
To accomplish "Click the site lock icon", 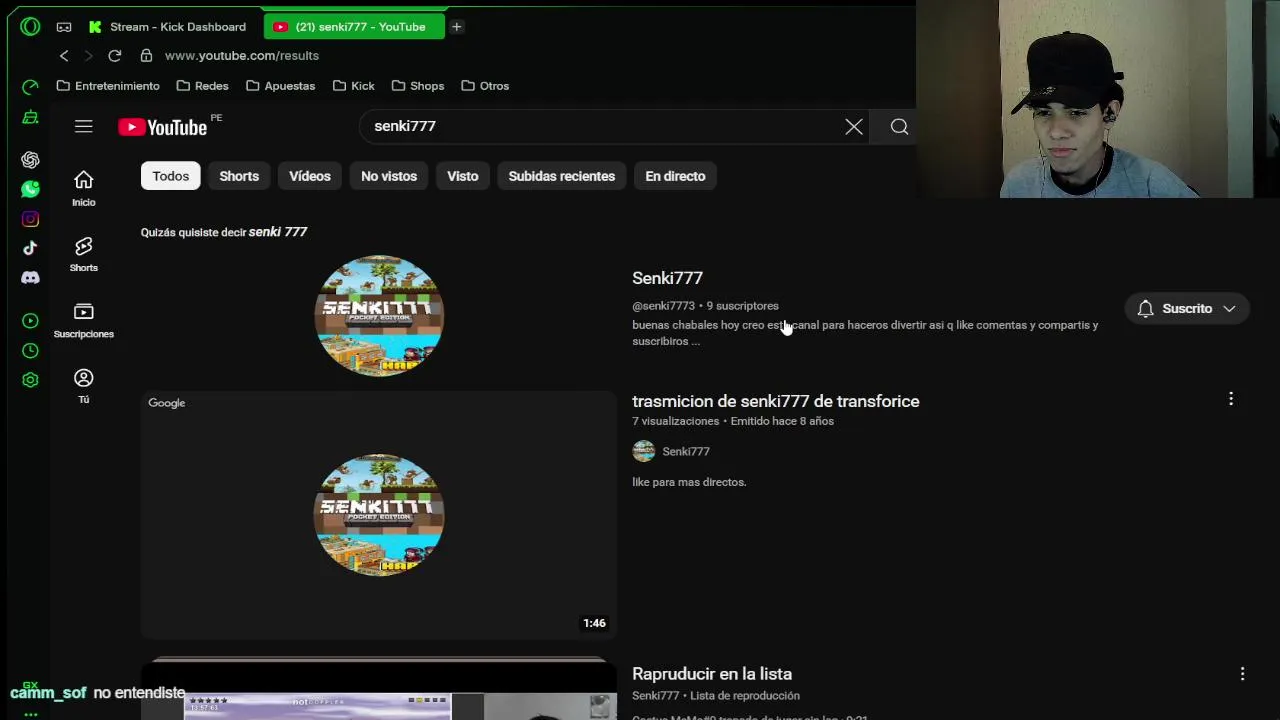I will tap(147, 56).
